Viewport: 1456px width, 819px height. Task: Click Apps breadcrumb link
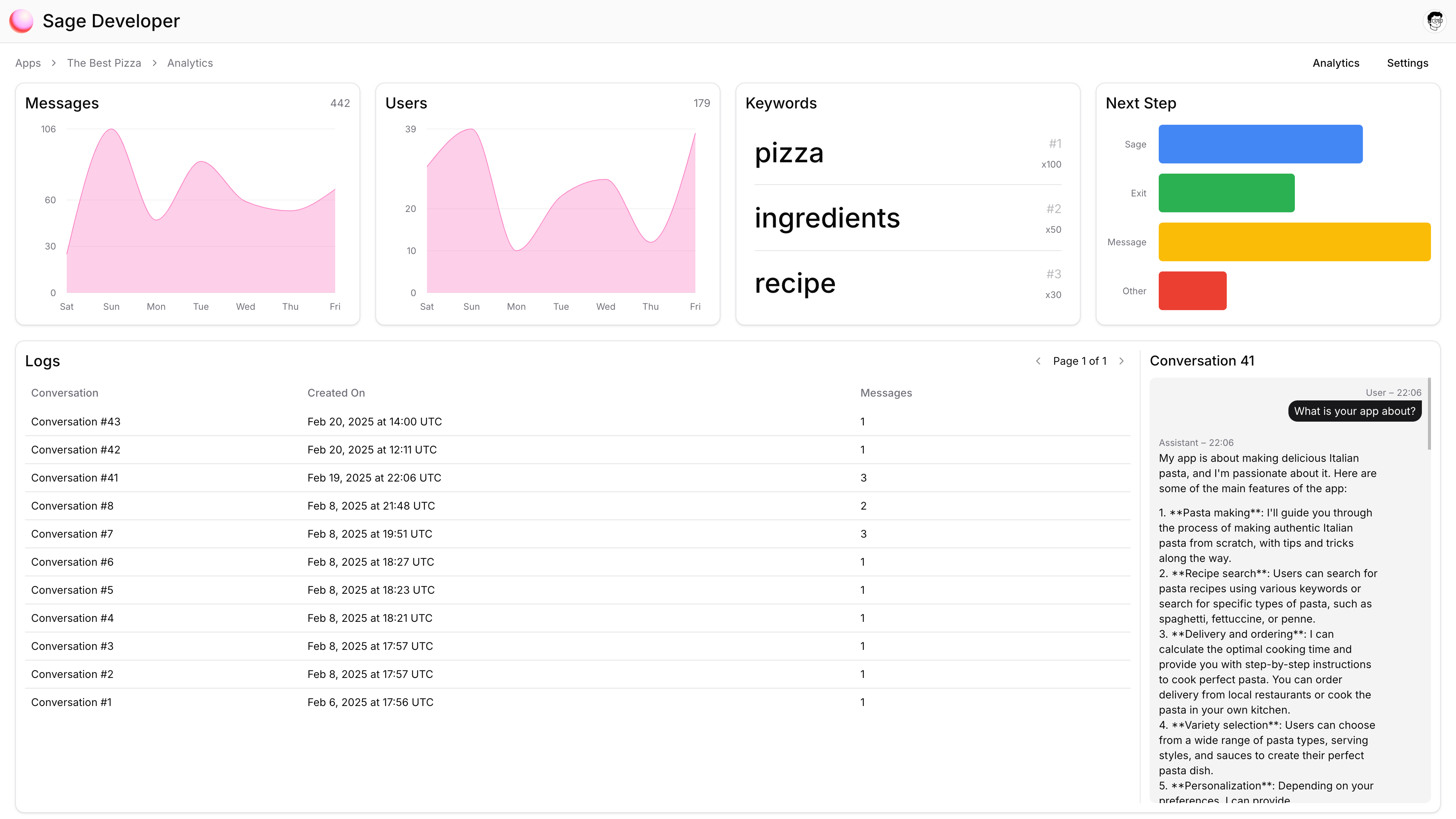(x=27, y=62)
